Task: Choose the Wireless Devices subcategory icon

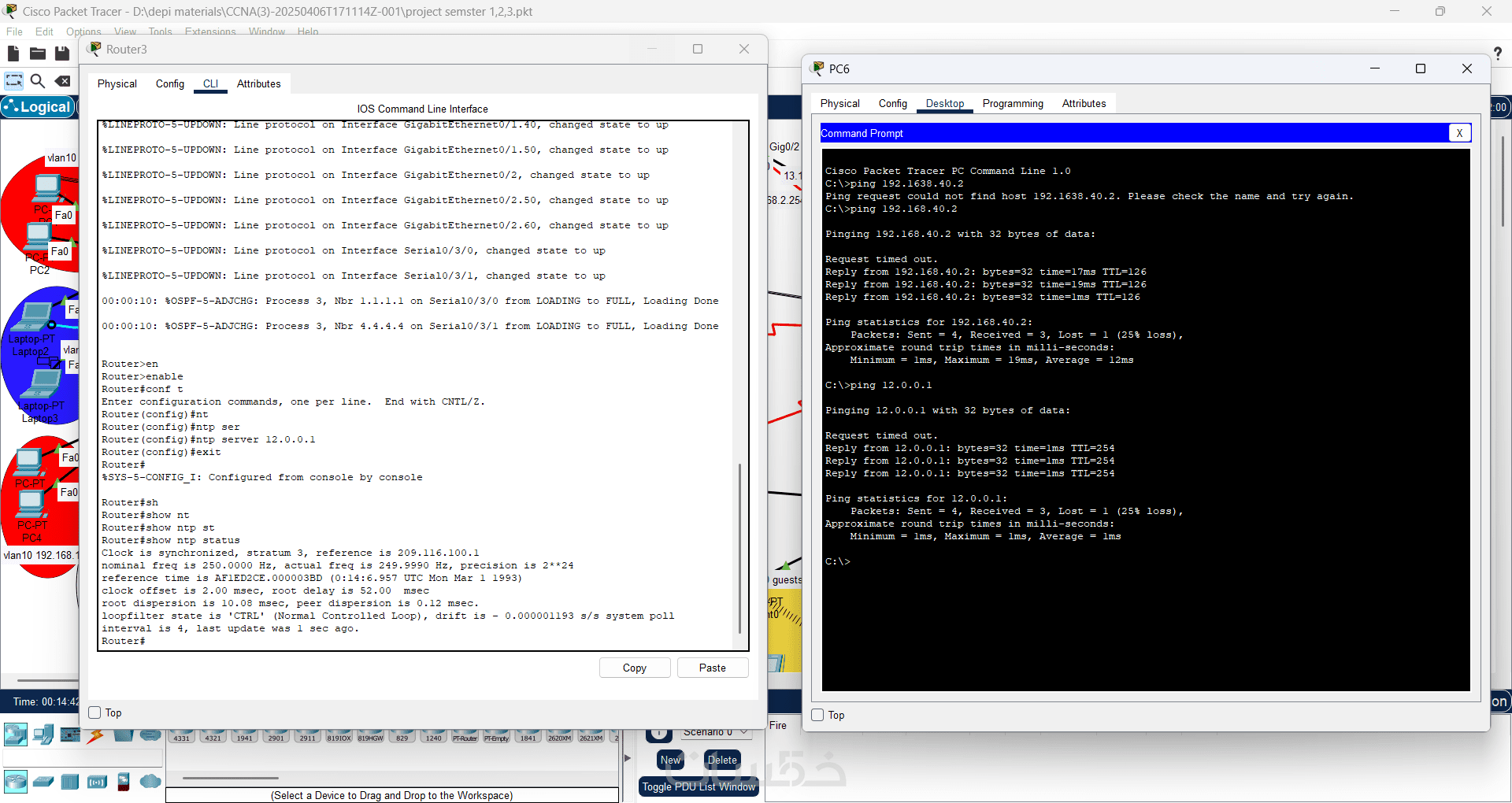Action: click(97, 782)
